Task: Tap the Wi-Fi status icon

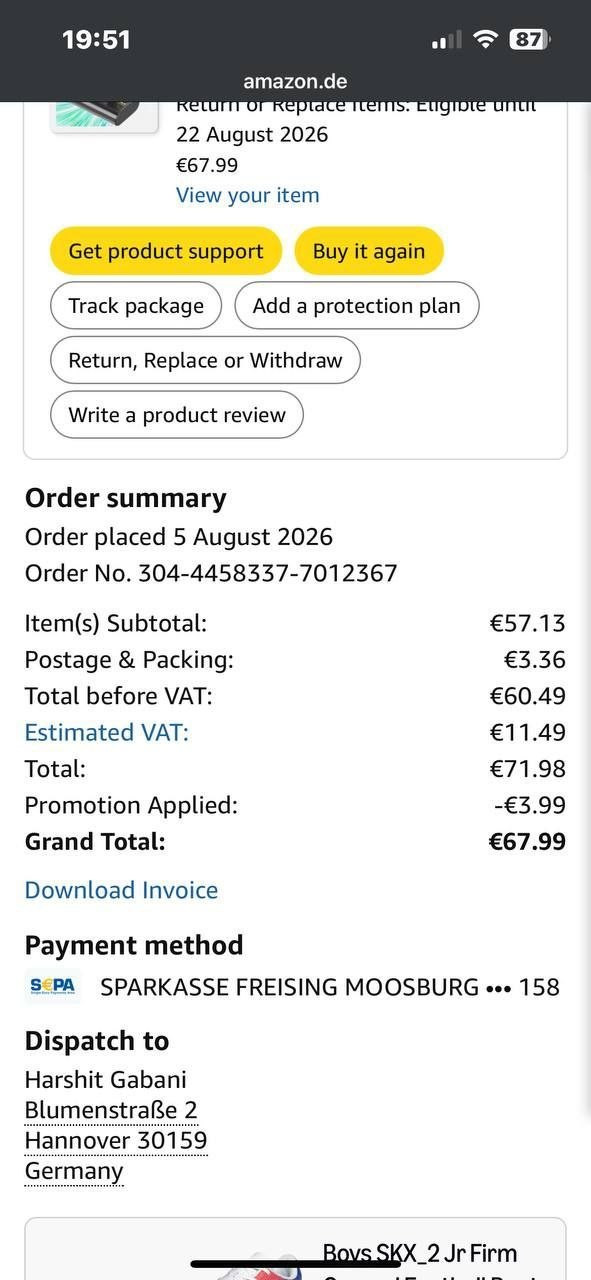Action: point(486,39)
